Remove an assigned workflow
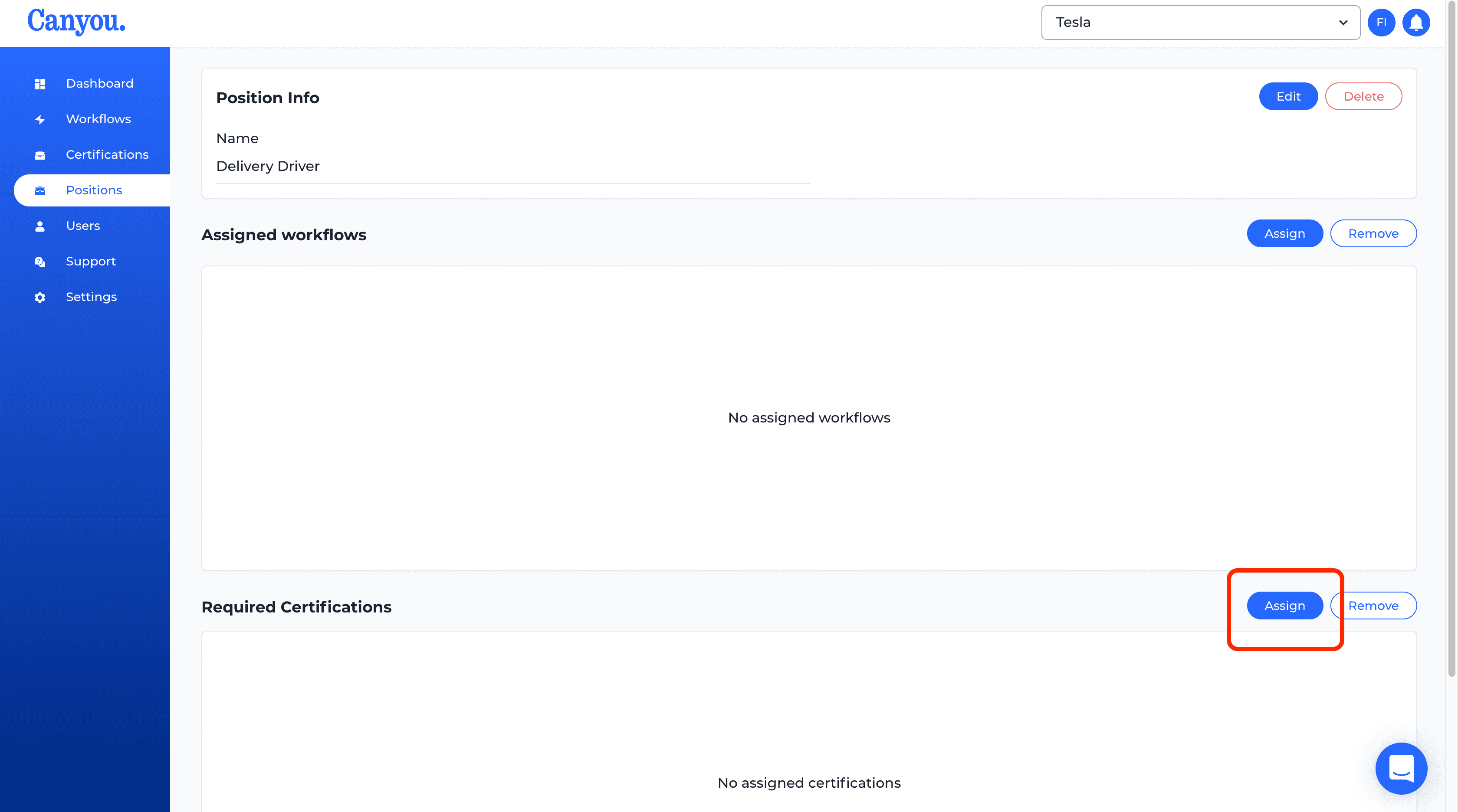 tap(1373, 234)
